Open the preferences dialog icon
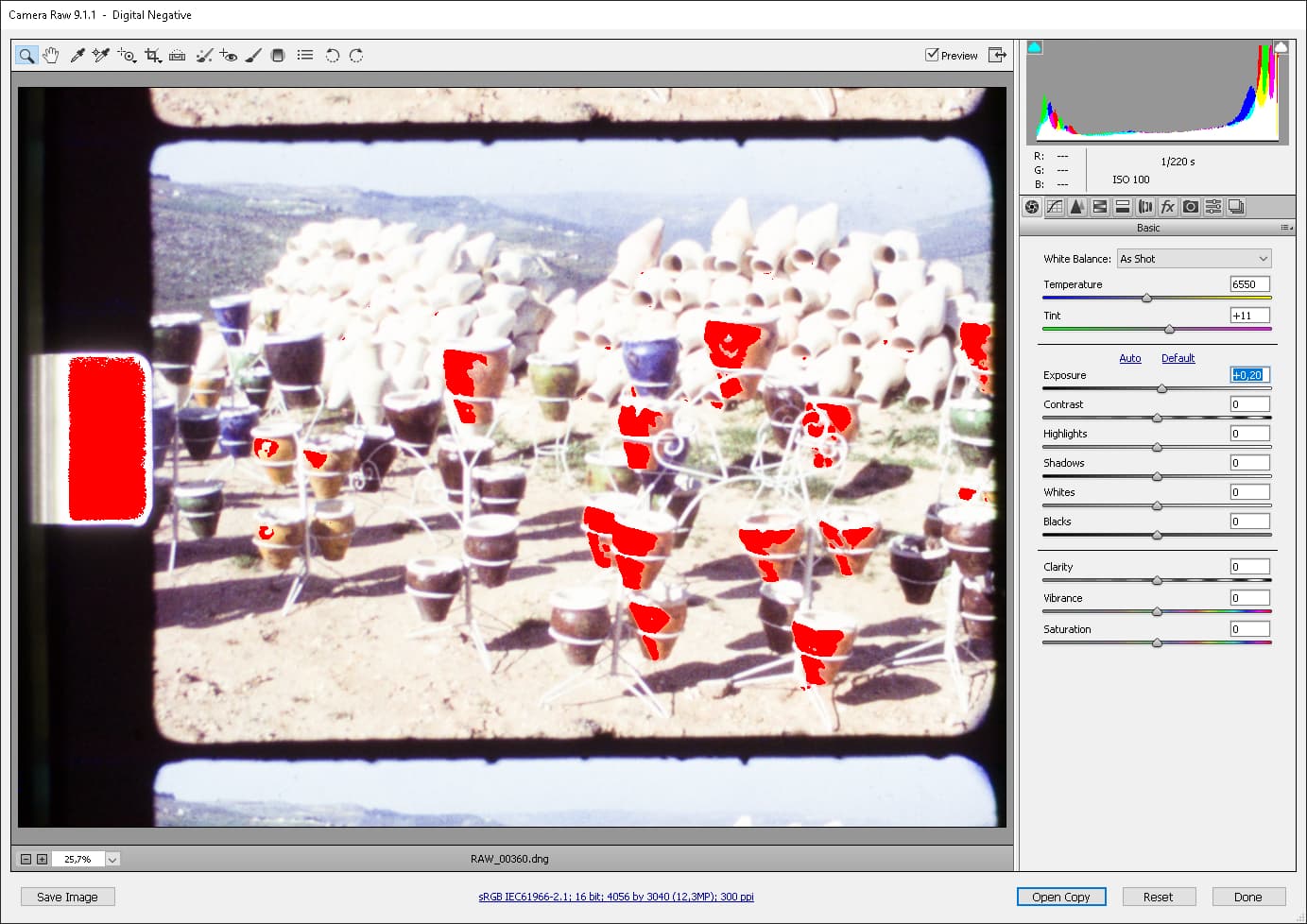Image resolution: width=1307 pixels, height=924 pixels. [x=305, y=56]
